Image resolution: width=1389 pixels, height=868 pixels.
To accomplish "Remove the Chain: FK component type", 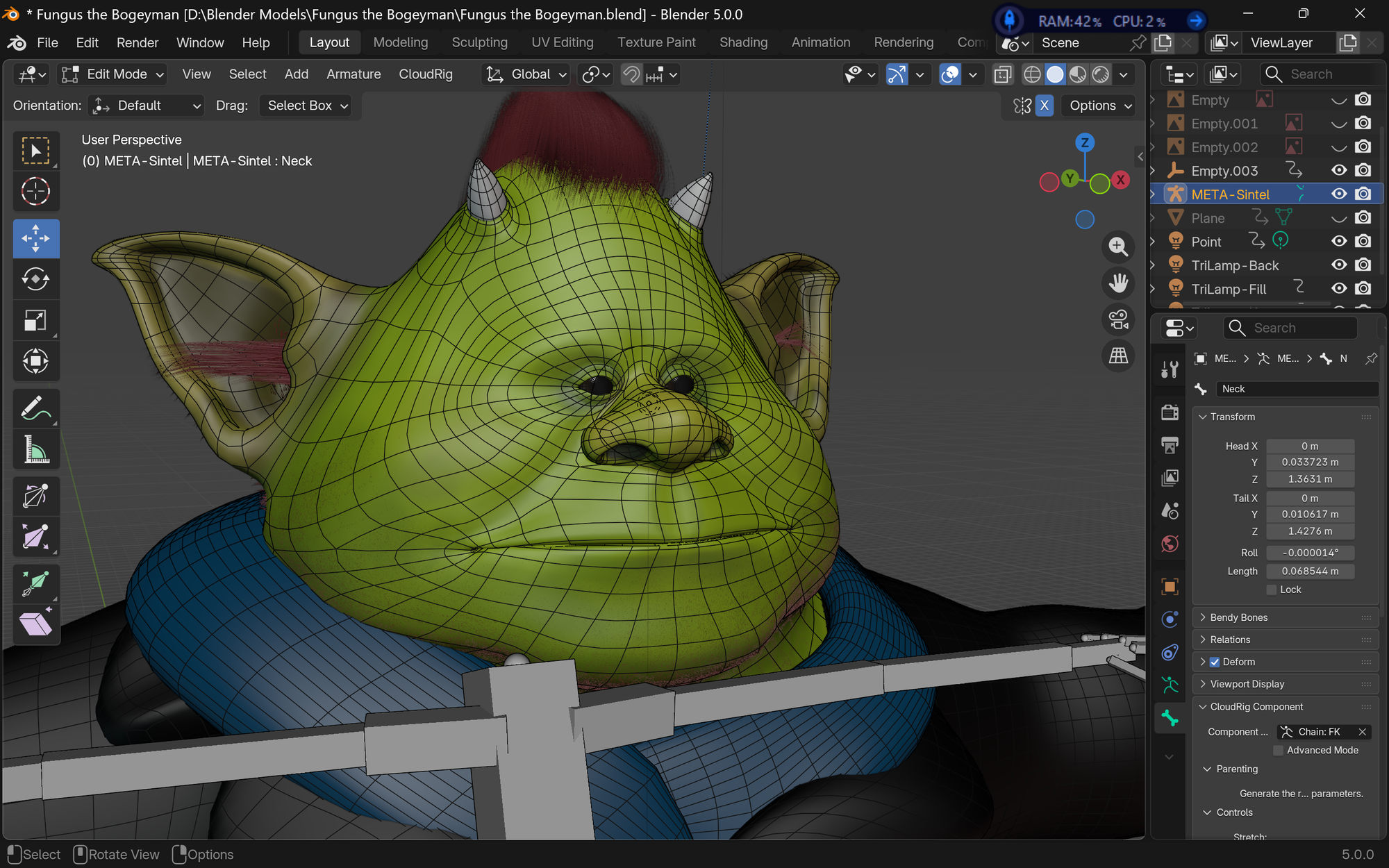I will (x=1363, y=732).
